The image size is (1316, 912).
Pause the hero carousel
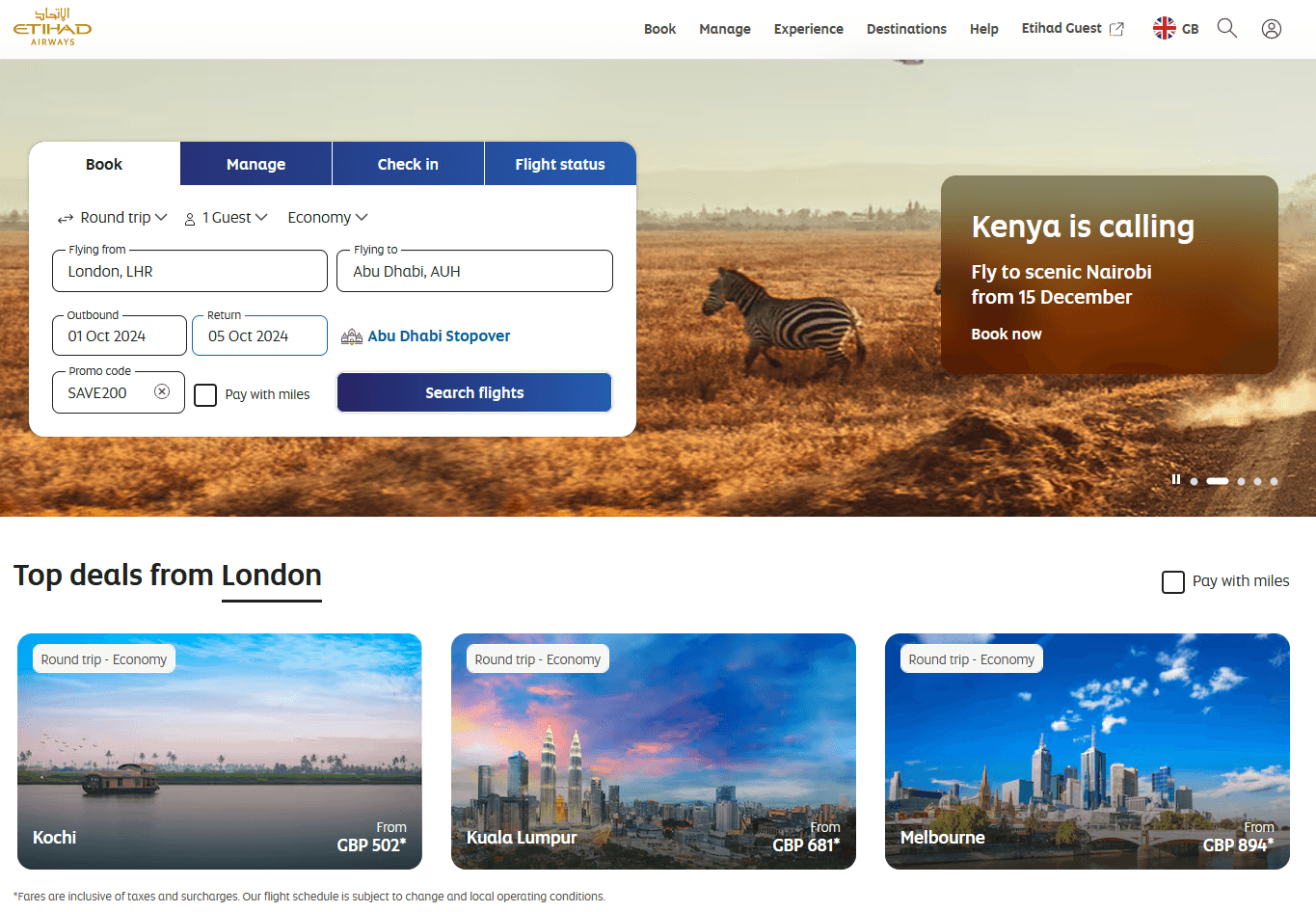(x=1176, y=479)
